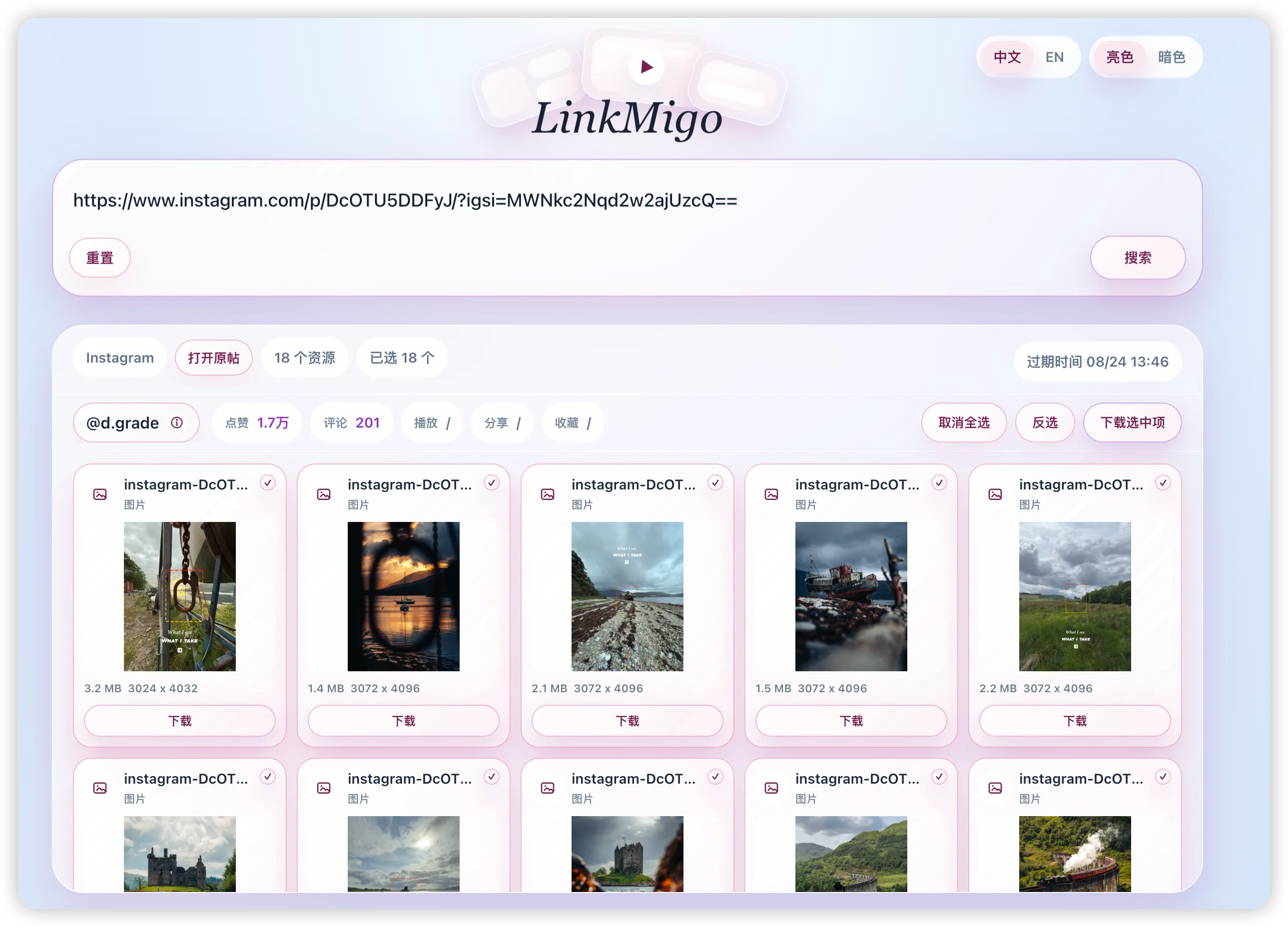
Task: Click the play icon in the LinkMigo logo
Action: click(646, 67)
